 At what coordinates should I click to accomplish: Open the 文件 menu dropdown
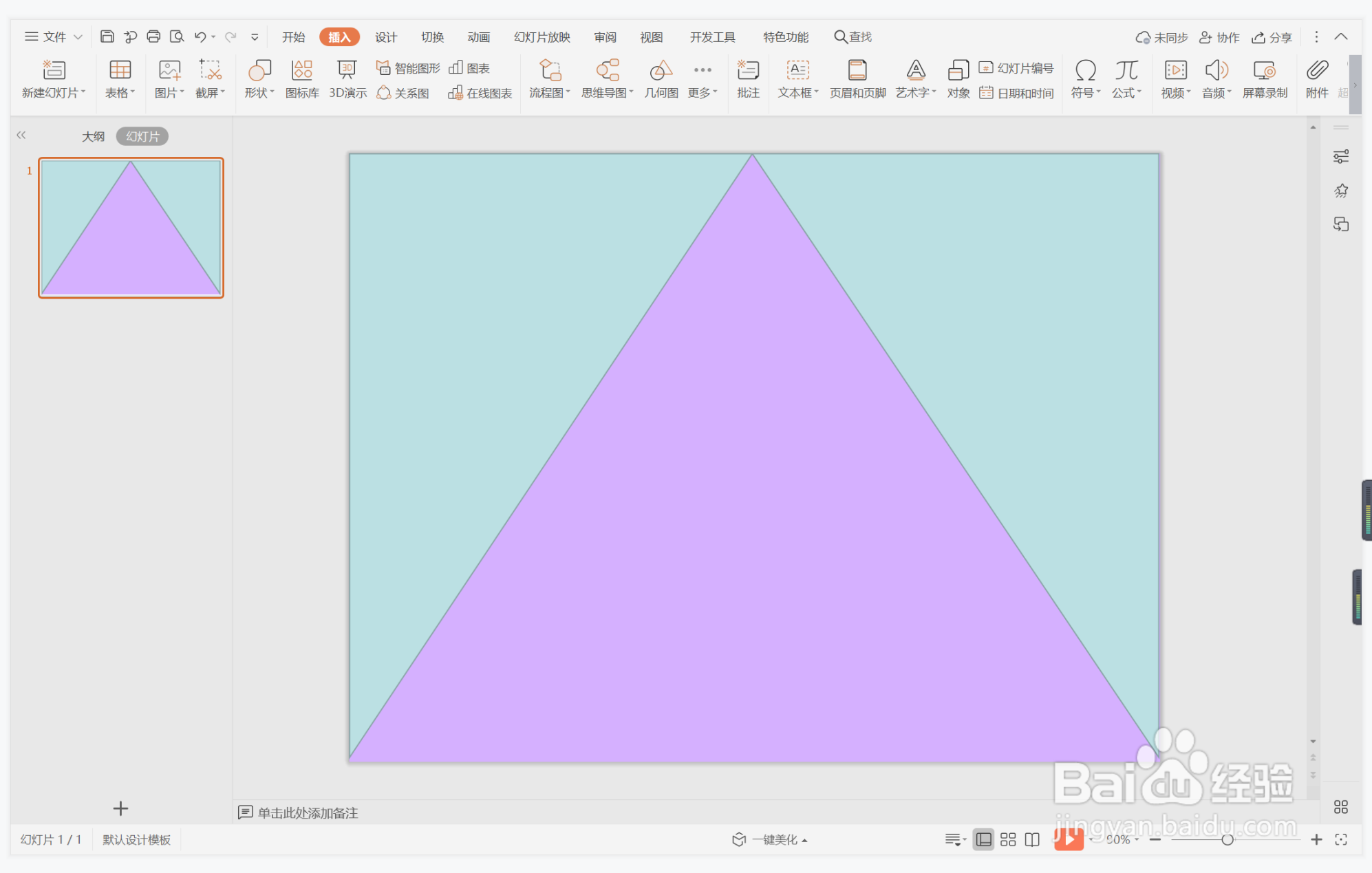(54, 37)
